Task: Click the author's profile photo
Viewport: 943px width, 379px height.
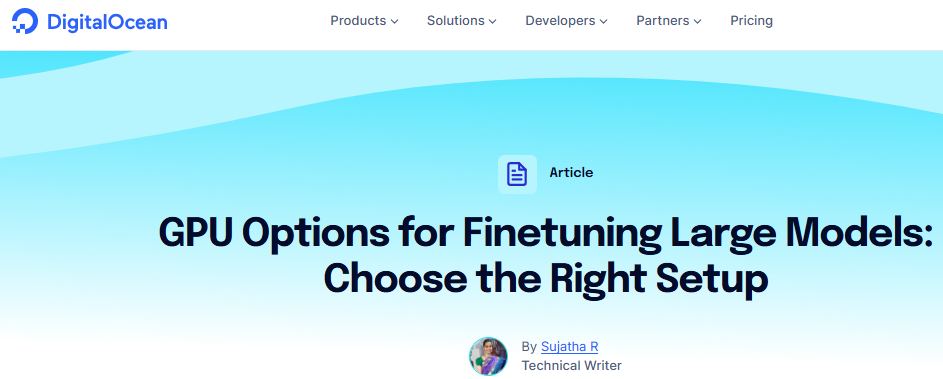Action: (488, 356)
